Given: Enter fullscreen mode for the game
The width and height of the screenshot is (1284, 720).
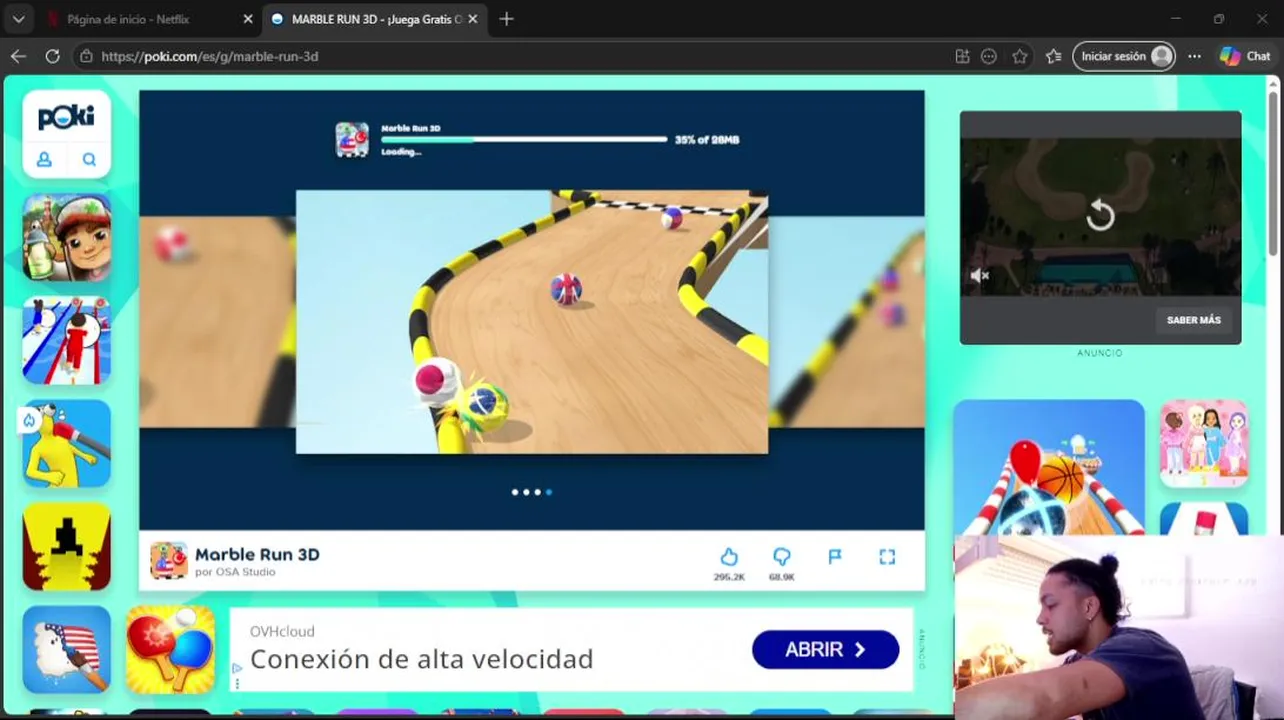Looking at the screenshot, I should coord(887,557).
